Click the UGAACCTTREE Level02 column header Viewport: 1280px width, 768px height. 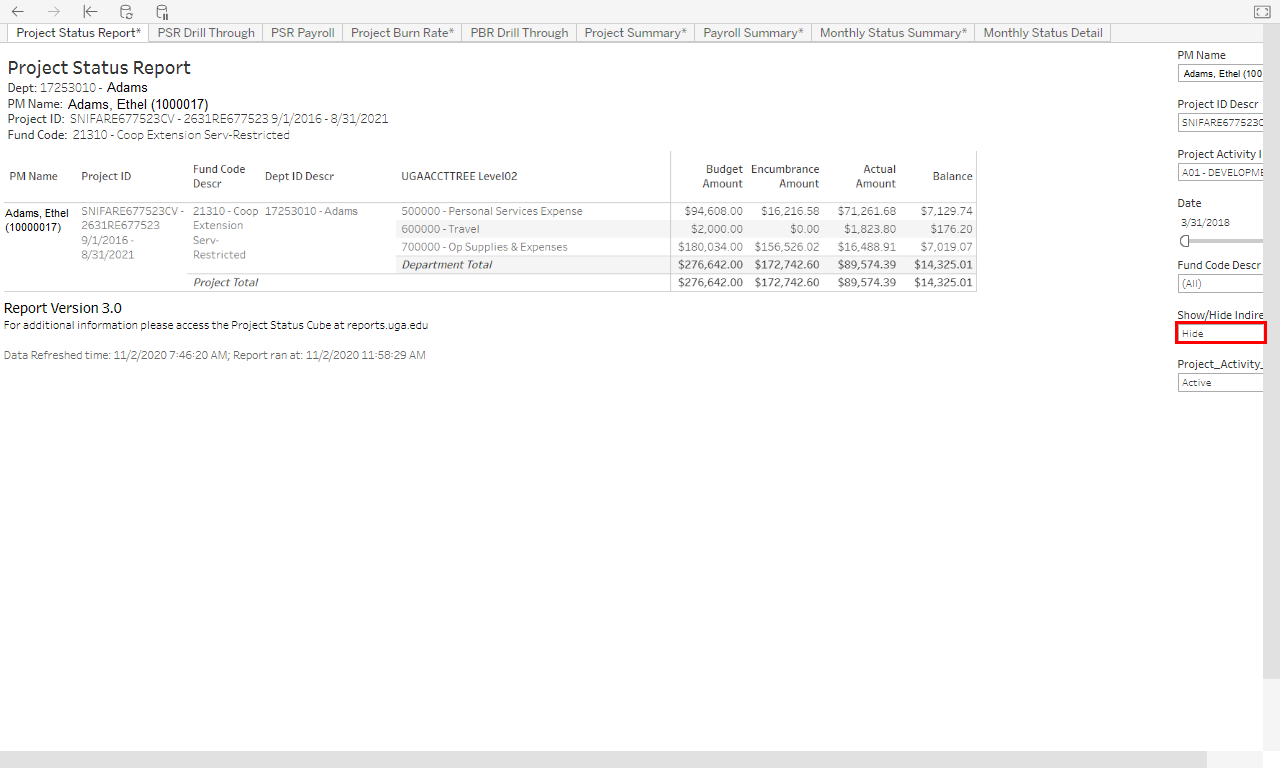pos(459,176)
